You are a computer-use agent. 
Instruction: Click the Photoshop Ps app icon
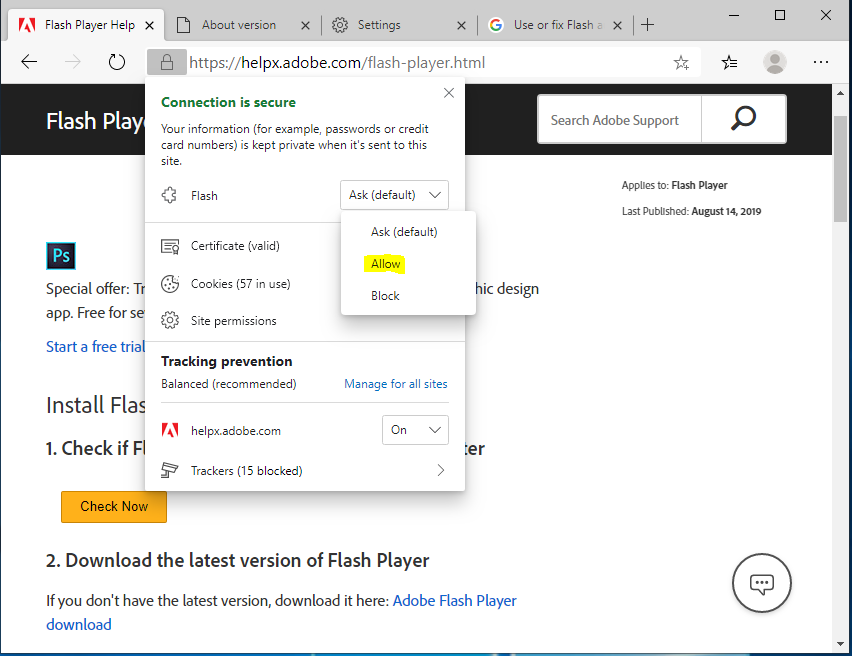(x=61, y=256)
